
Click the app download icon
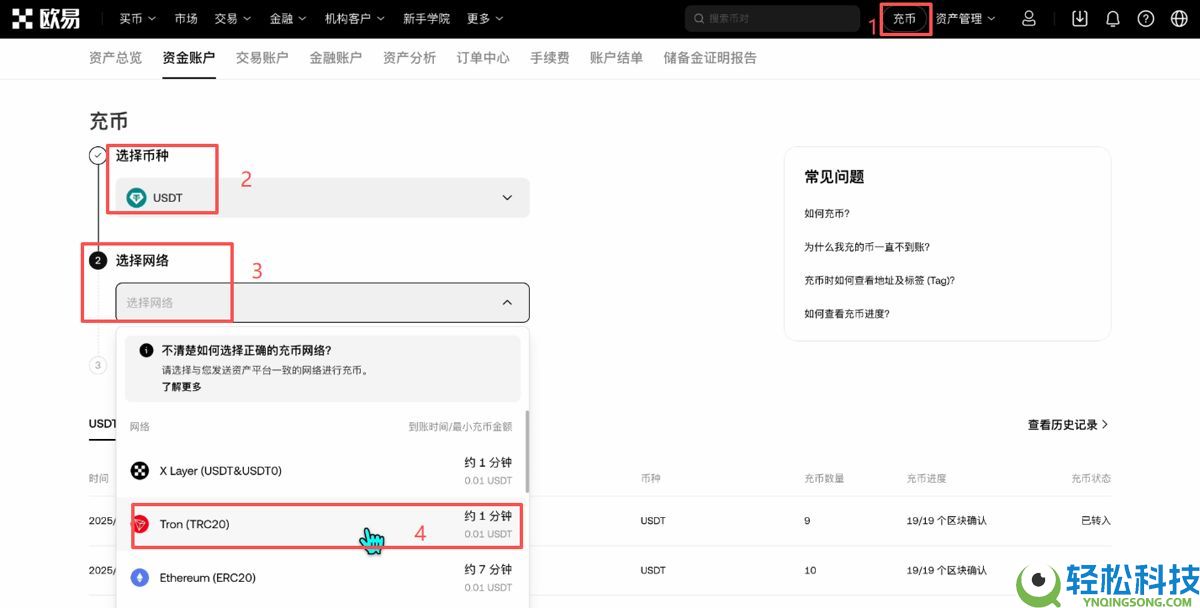point(1079,17)
